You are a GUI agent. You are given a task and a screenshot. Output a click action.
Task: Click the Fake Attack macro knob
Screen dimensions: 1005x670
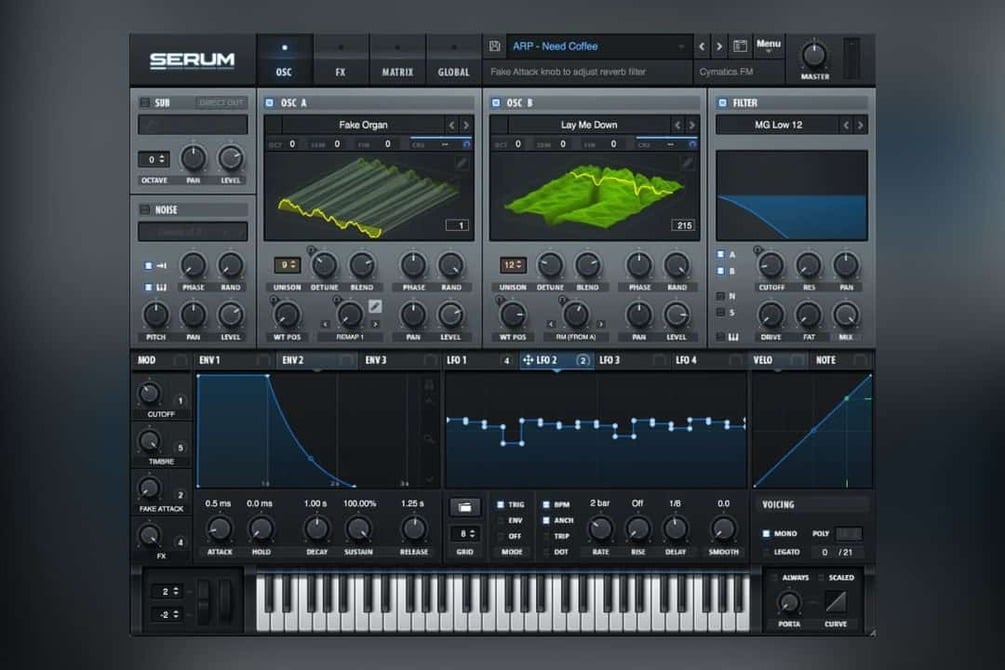pos(149,488)
